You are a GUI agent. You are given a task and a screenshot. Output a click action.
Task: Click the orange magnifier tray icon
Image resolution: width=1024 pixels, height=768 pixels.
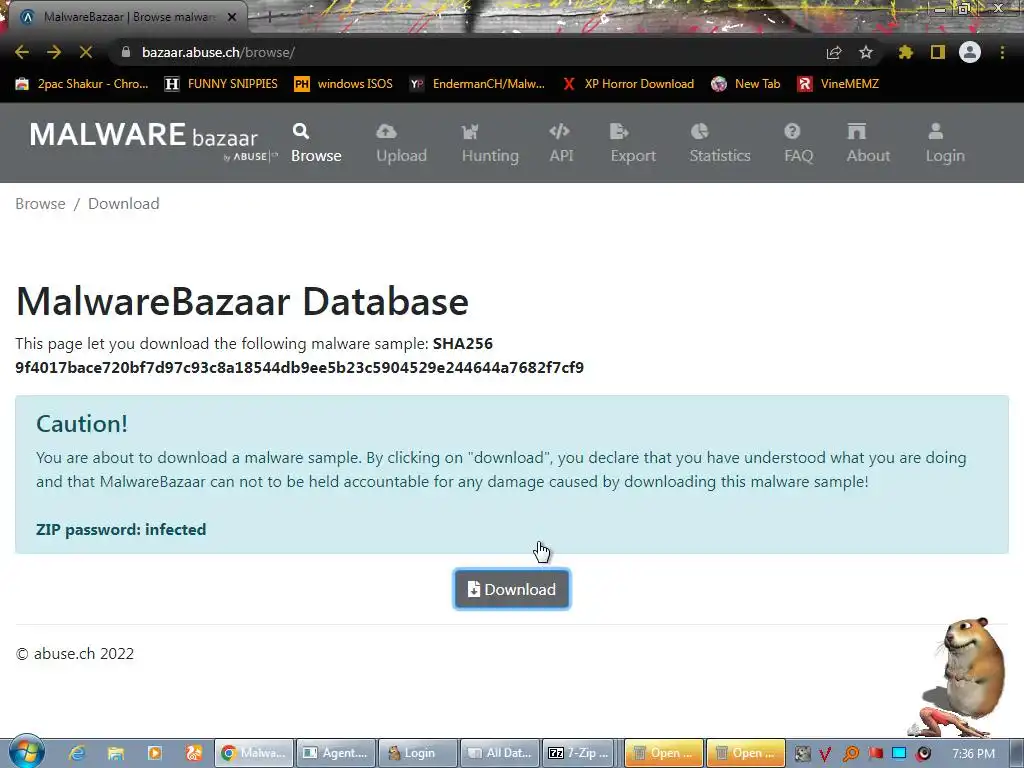click(850, 754)
